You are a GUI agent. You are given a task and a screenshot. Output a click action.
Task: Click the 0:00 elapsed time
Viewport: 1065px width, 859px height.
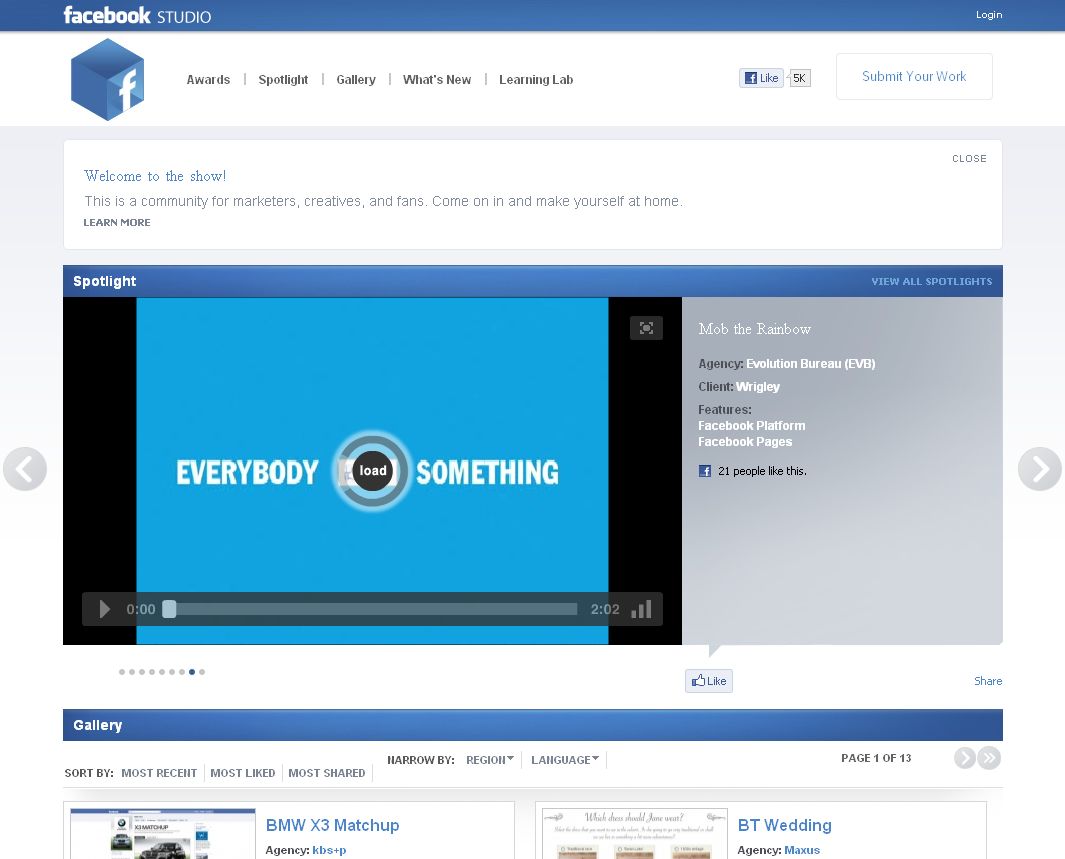point(141,609)
